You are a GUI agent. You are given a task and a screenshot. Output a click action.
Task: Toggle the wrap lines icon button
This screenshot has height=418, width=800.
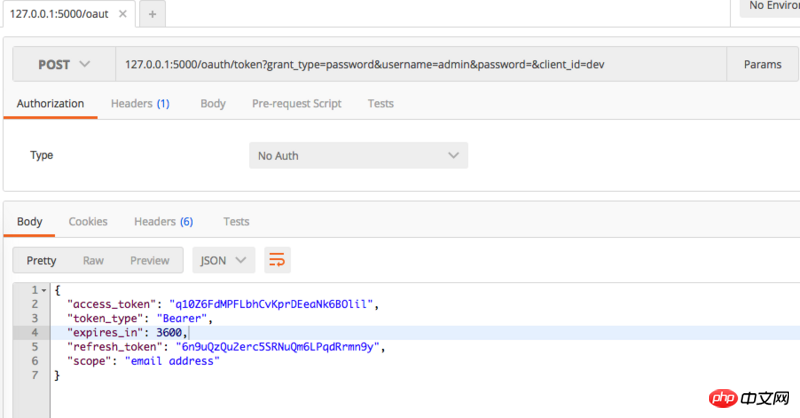point(276,260)
